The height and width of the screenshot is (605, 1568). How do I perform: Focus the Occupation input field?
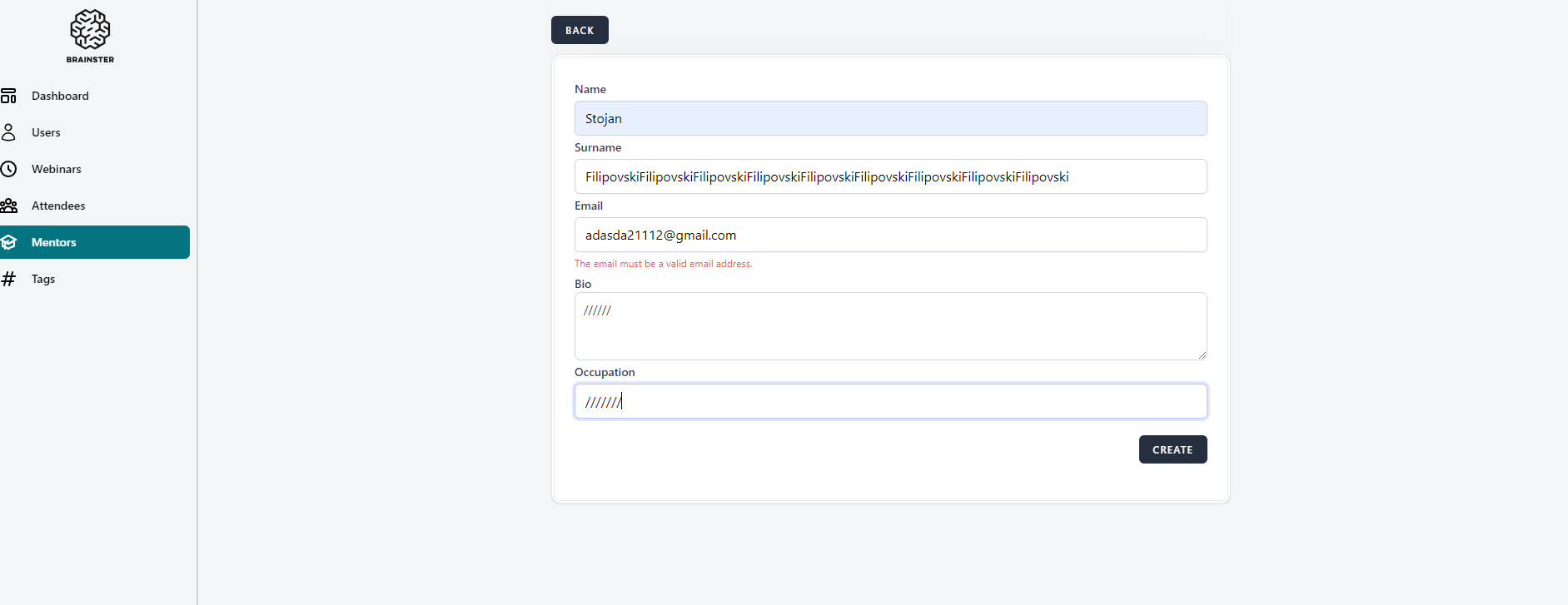(890, 401)
